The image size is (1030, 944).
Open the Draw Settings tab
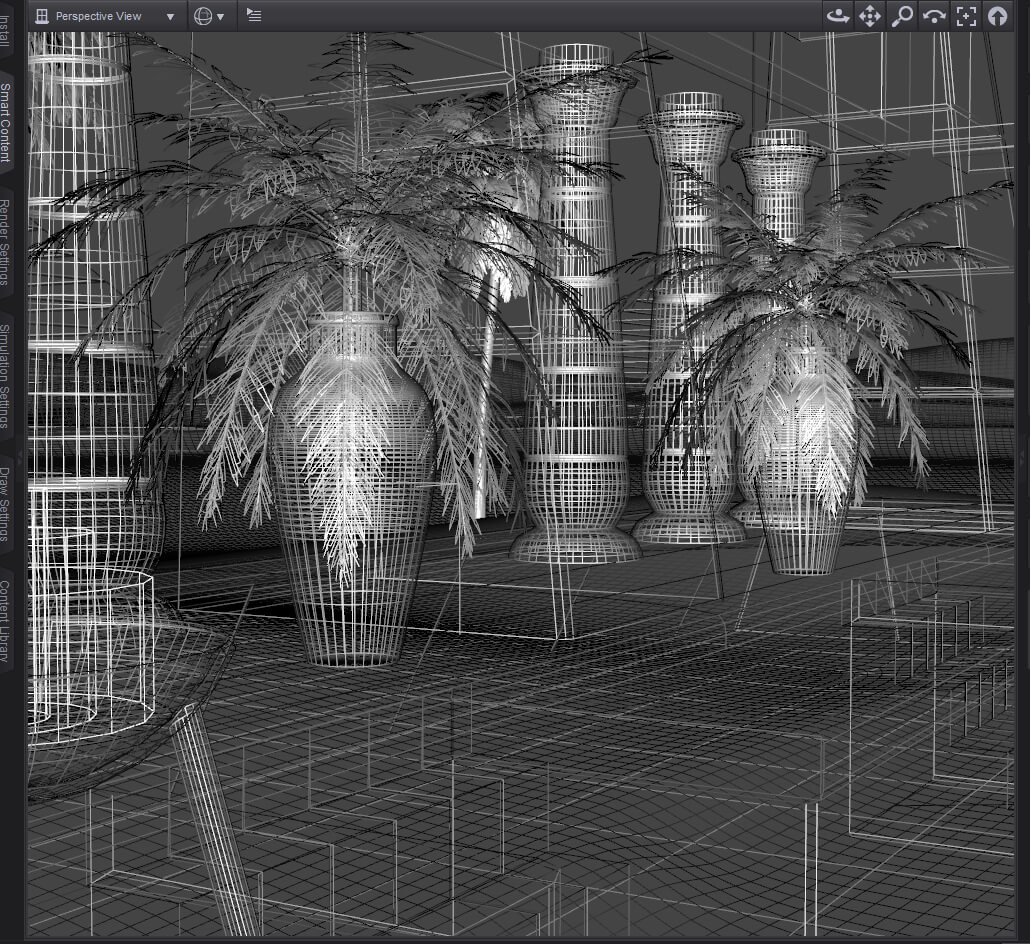pyautogui.click(x=6, y=504)
